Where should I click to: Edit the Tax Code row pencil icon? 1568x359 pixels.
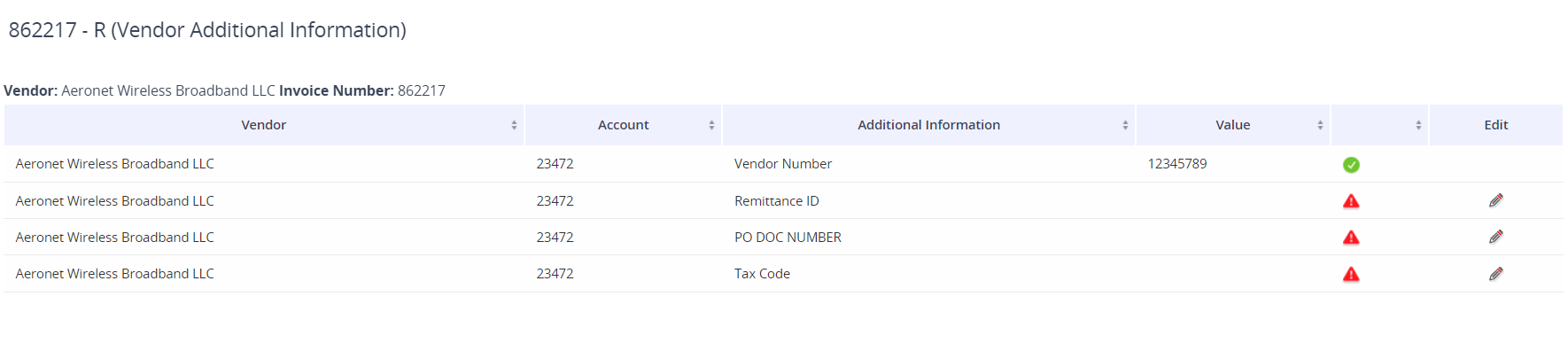click(x=1496, y=274)
